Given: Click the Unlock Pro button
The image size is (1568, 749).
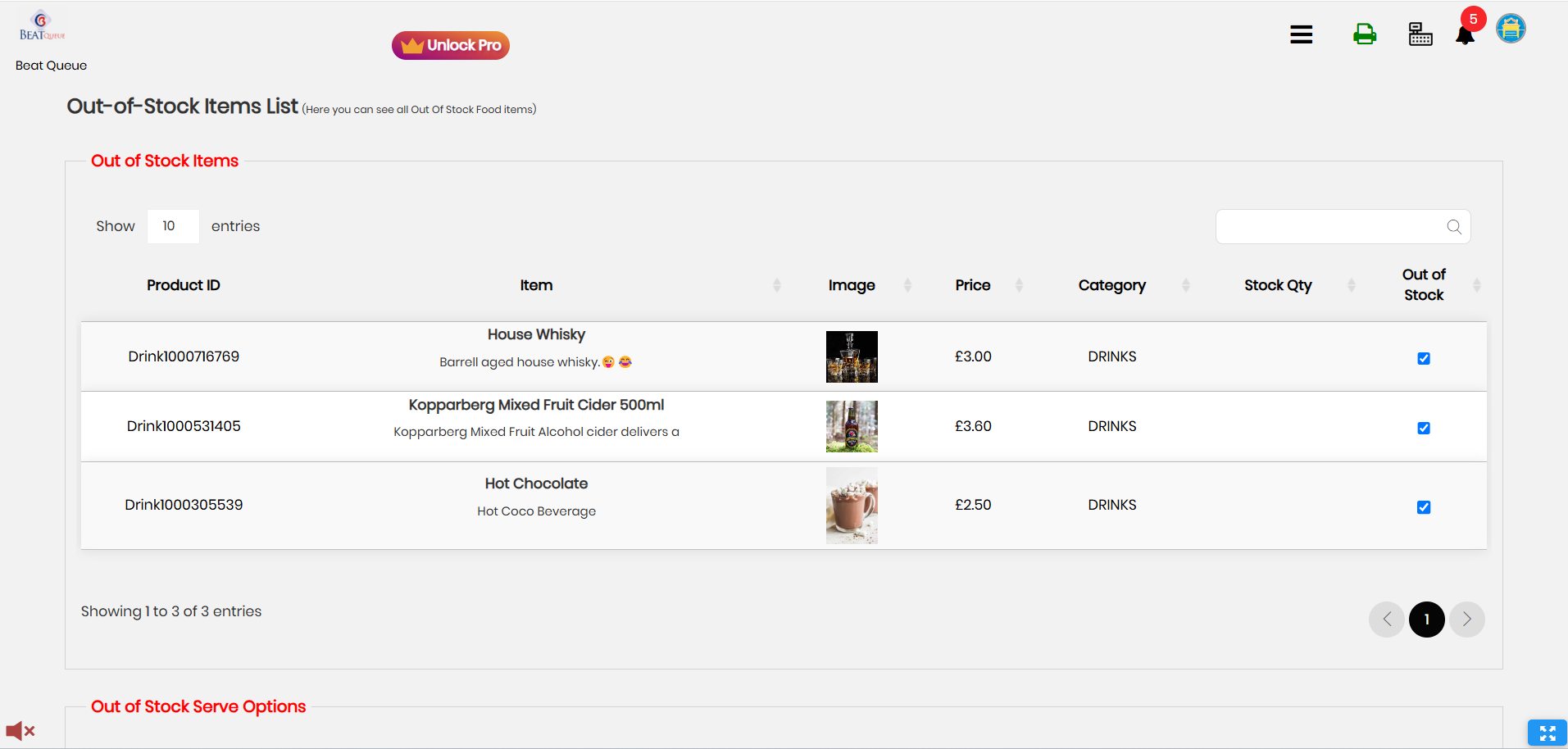Looking at the screenshot, I should click(x=451, y=45).
